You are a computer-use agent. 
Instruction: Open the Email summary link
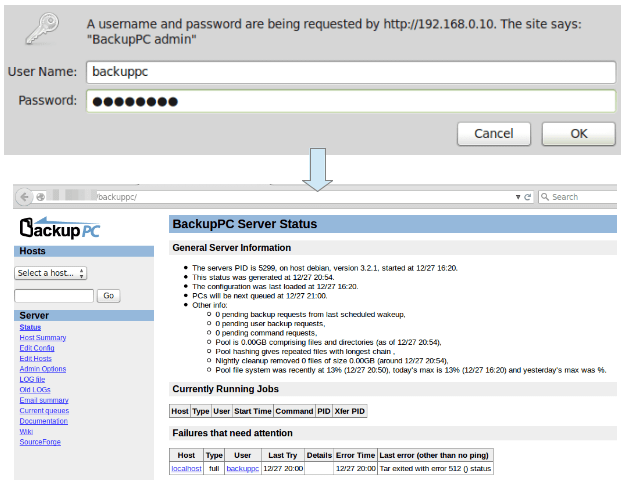pyautogui.click(x=44, y=400)
